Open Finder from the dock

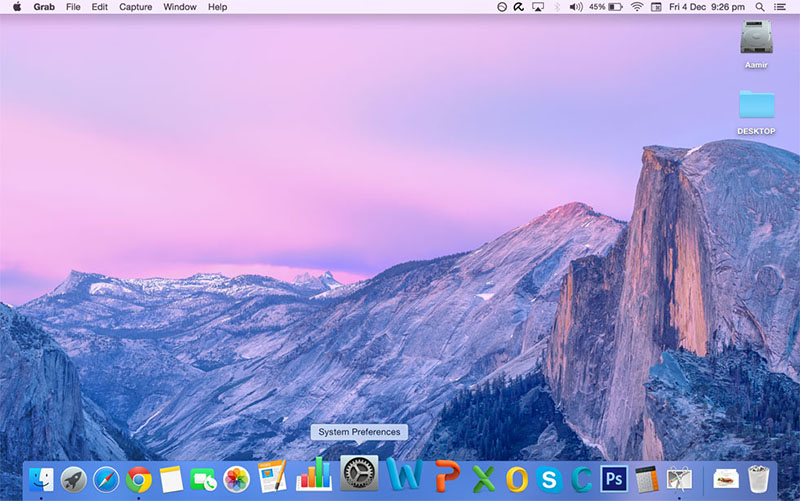pos(41,479)
